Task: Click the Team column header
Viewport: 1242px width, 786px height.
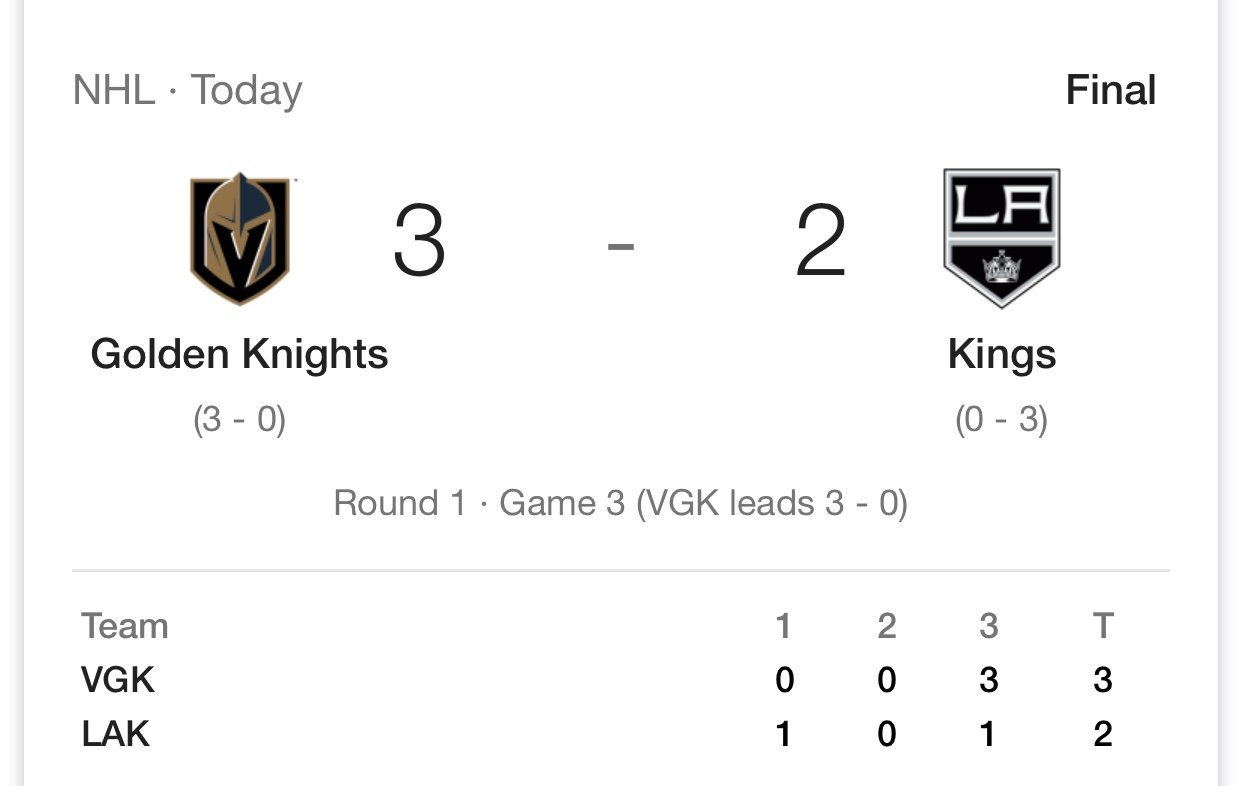Action: [x=125, y=626]
